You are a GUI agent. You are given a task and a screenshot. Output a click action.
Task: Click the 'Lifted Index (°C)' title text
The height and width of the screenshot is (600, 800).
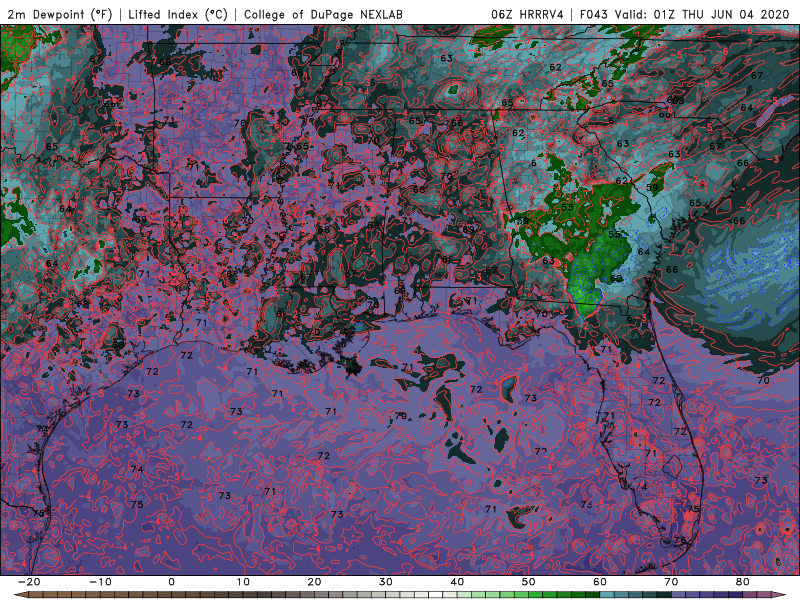click(178, 14)
